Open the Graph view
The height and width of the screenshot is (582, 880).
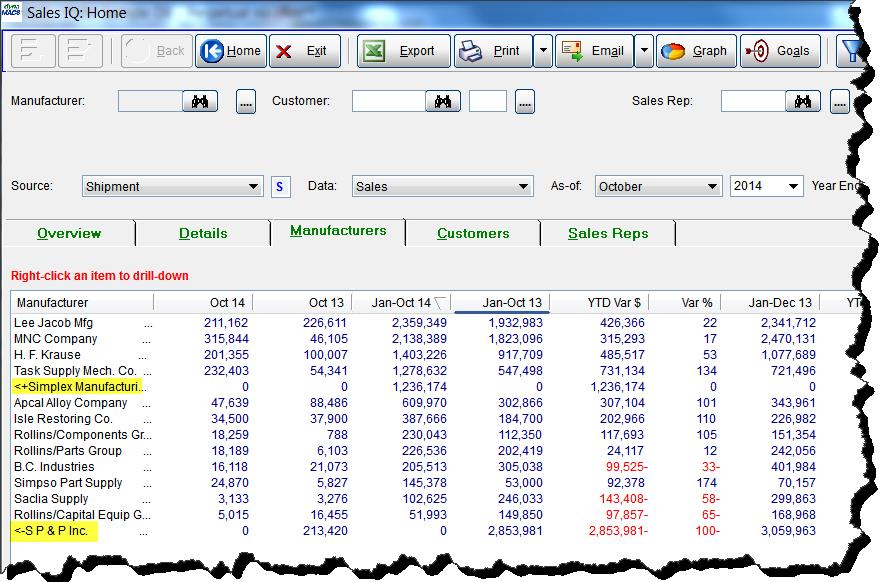click(696, 51)
